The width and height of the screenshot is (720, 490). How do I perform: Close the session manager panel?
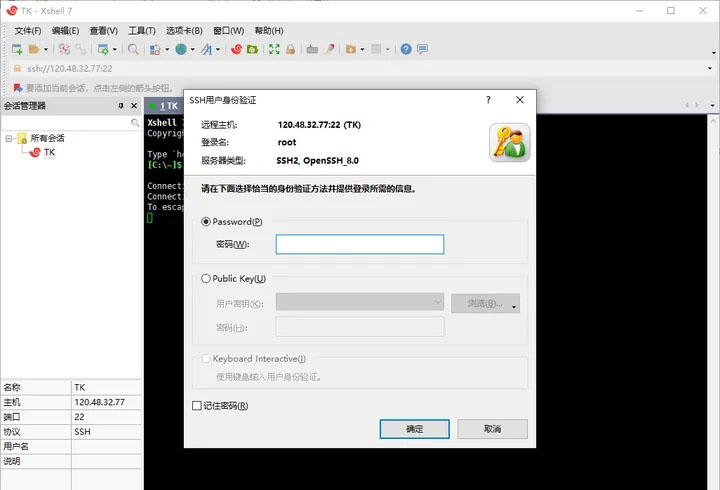point(134,106)
